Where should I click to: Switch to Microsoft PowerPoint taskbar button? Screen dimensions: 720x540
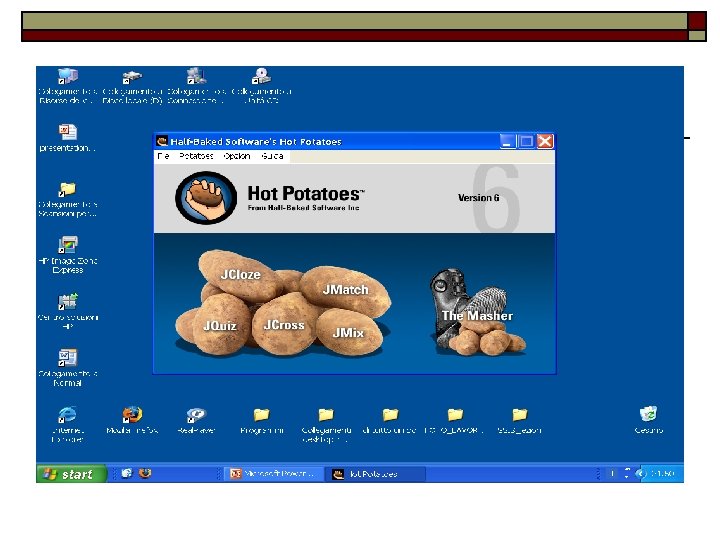[273, 473]
